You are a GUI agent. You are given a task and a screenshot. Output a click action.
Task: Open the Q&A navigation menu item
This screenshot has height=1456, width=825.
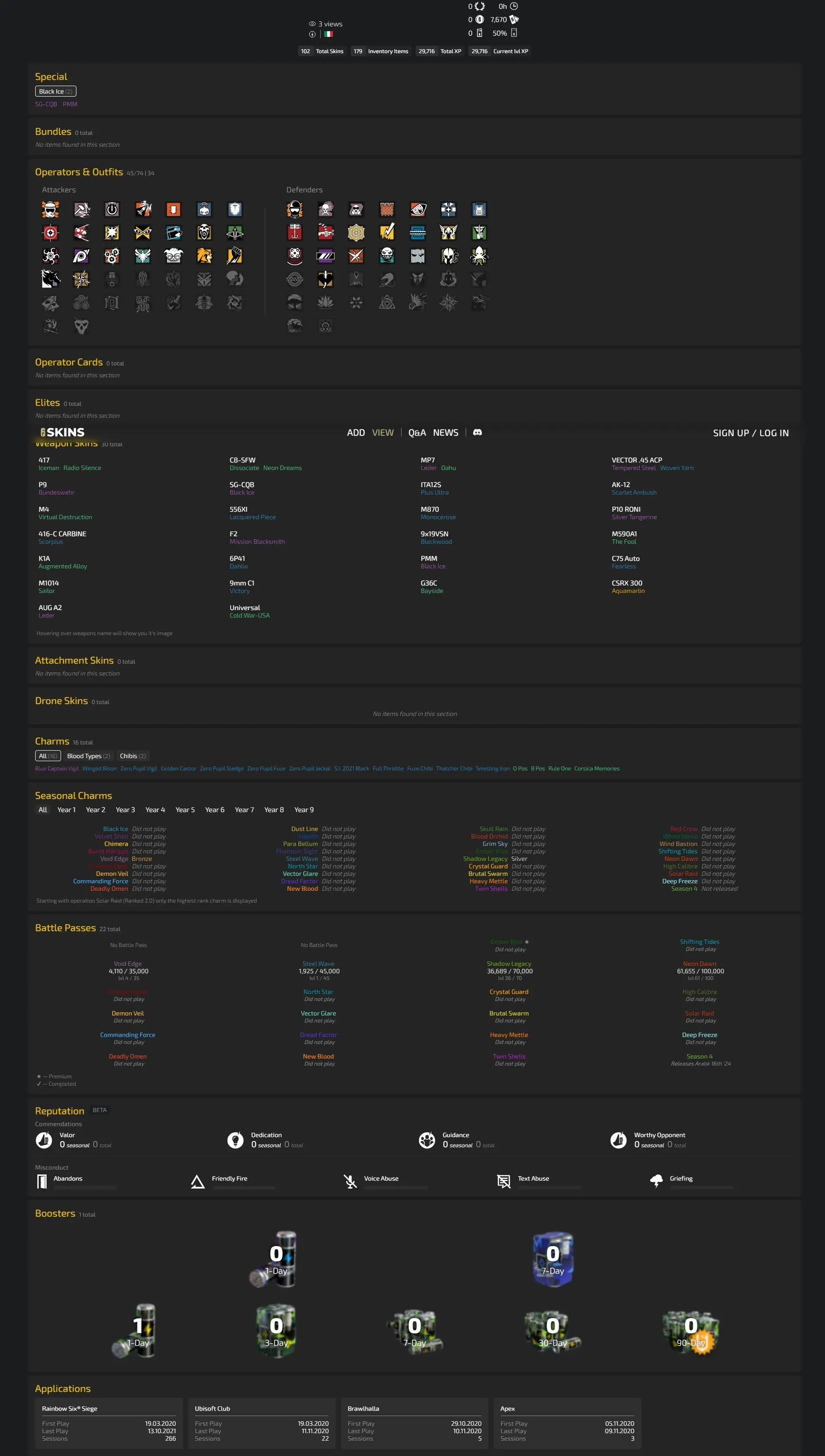pyautogui.click(x=416, y=432)
